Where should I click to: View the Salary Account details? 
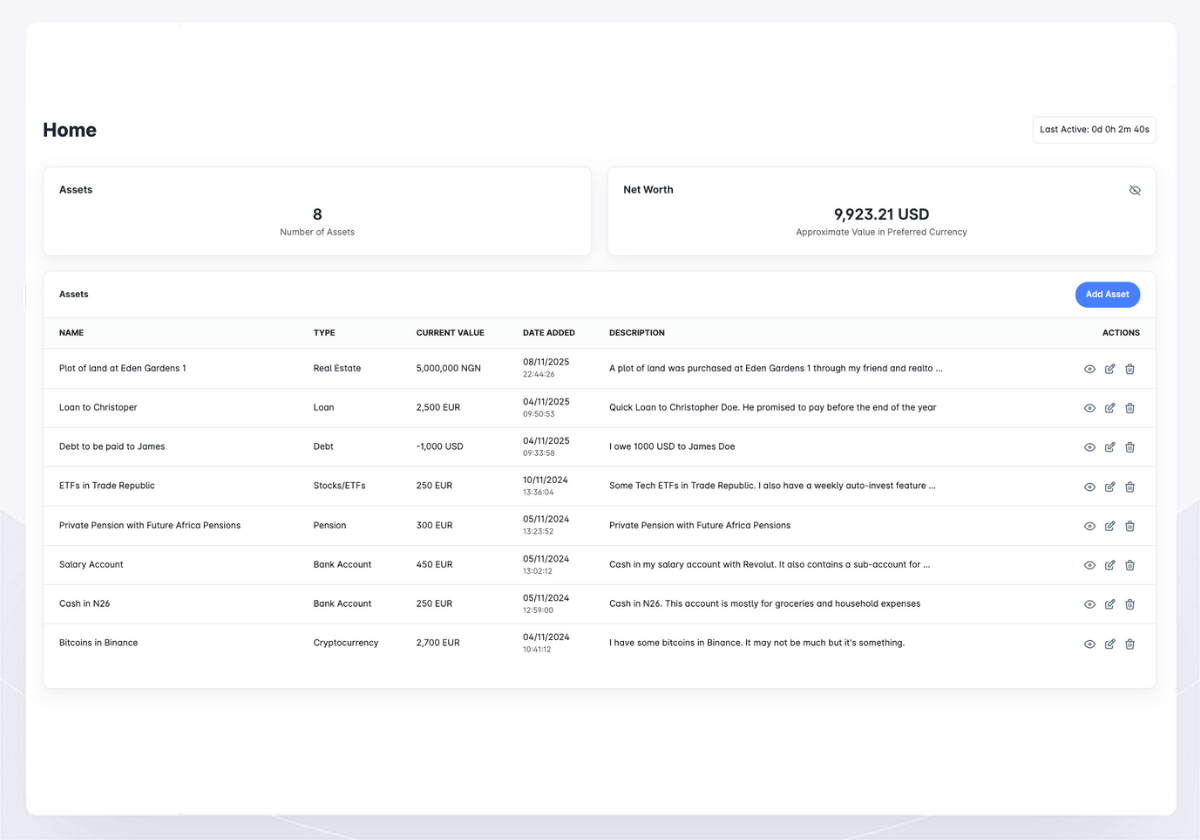(x=1090, y=565)
